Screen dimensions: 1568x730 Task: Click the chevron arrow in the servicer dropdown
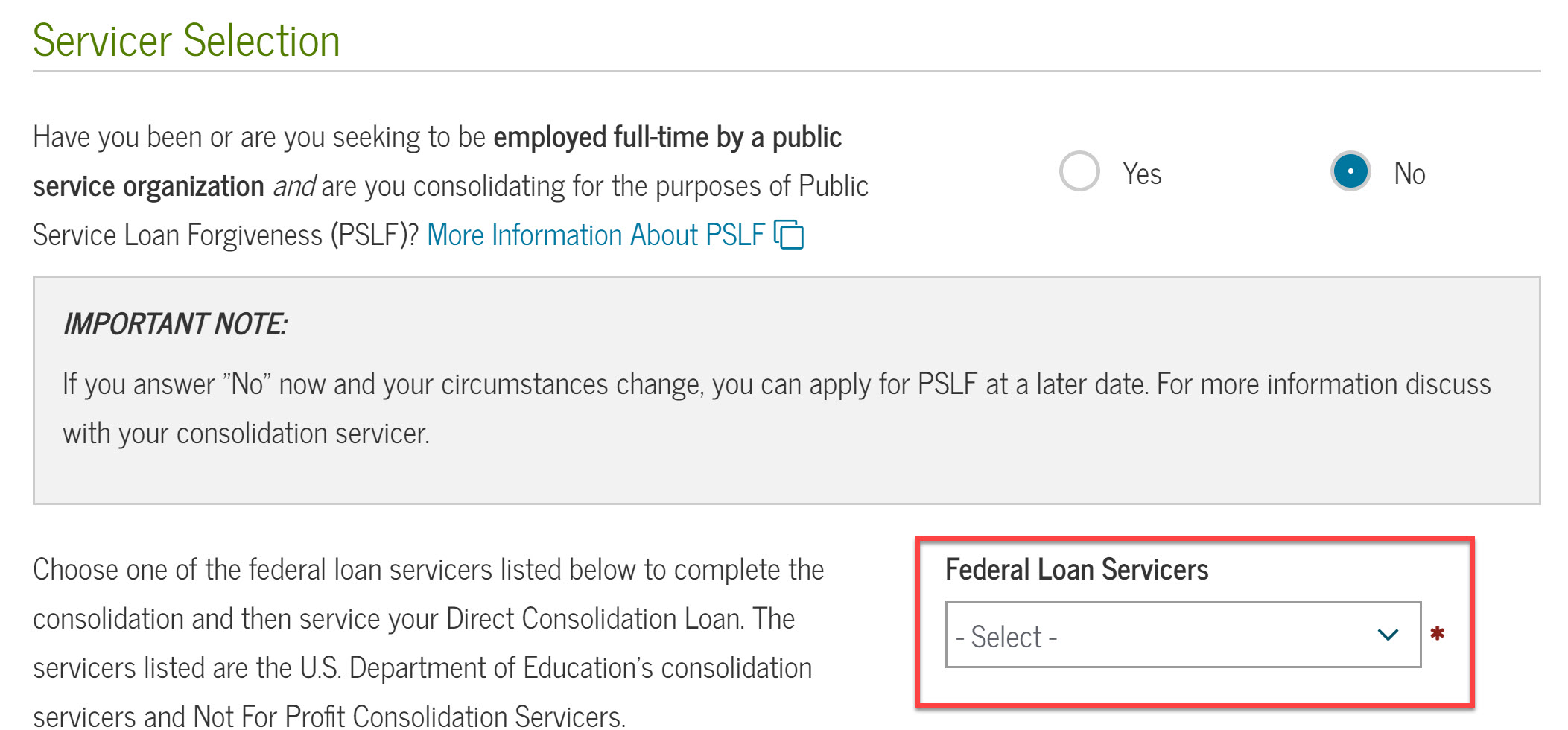[x=1388, y=635]
